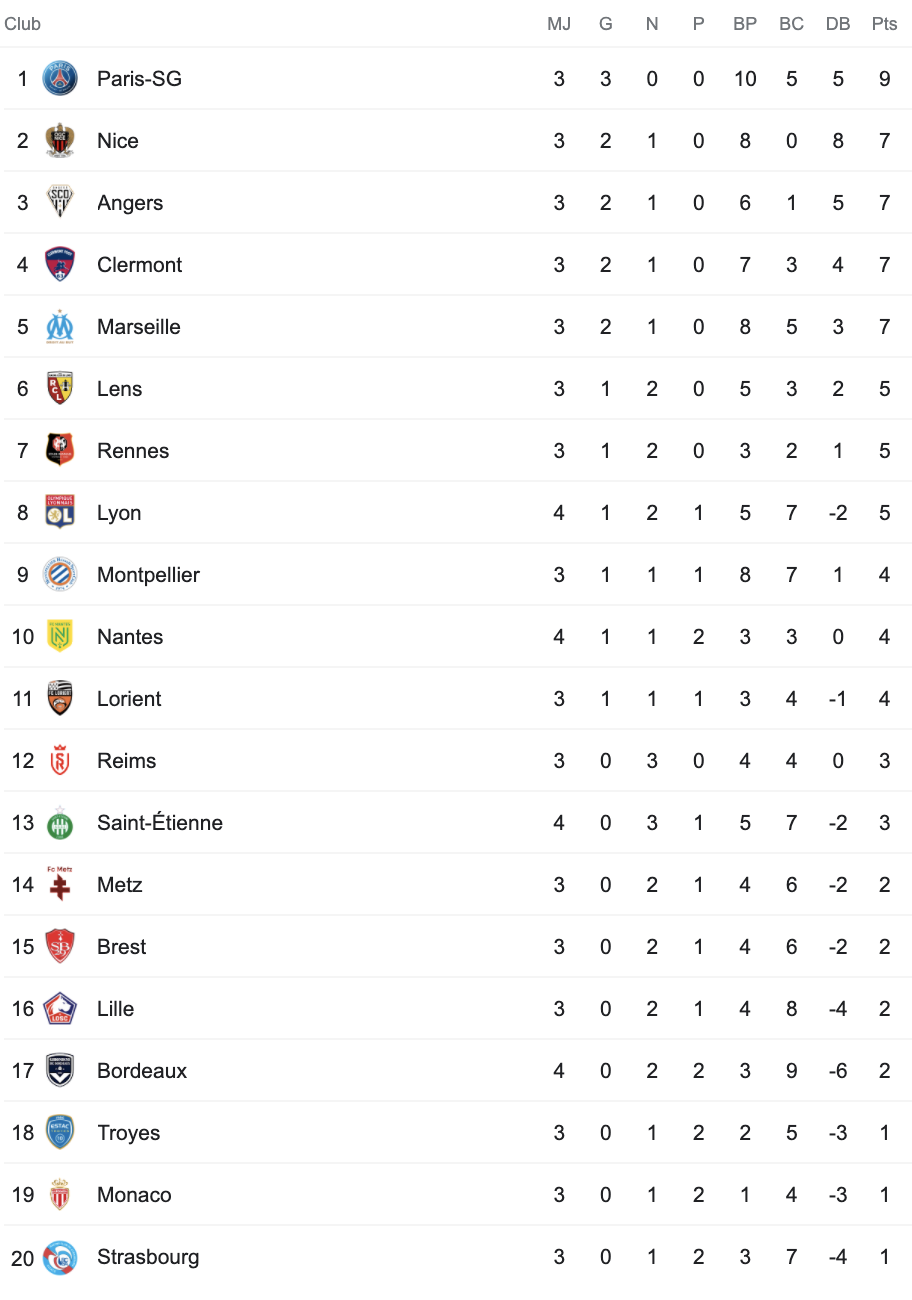Image resolution: width=912 pixels, height=1300 pixels.
Task: Open the Lens team name
Action: [120, 389]
